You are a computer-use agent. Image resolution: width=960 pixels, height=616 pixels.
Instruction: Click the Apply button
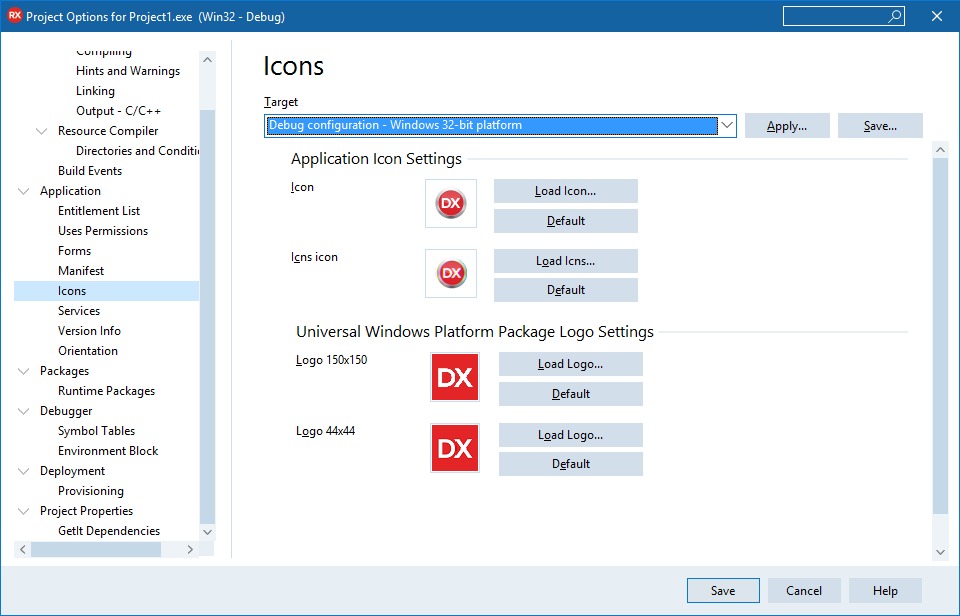(x=787, y=125)
